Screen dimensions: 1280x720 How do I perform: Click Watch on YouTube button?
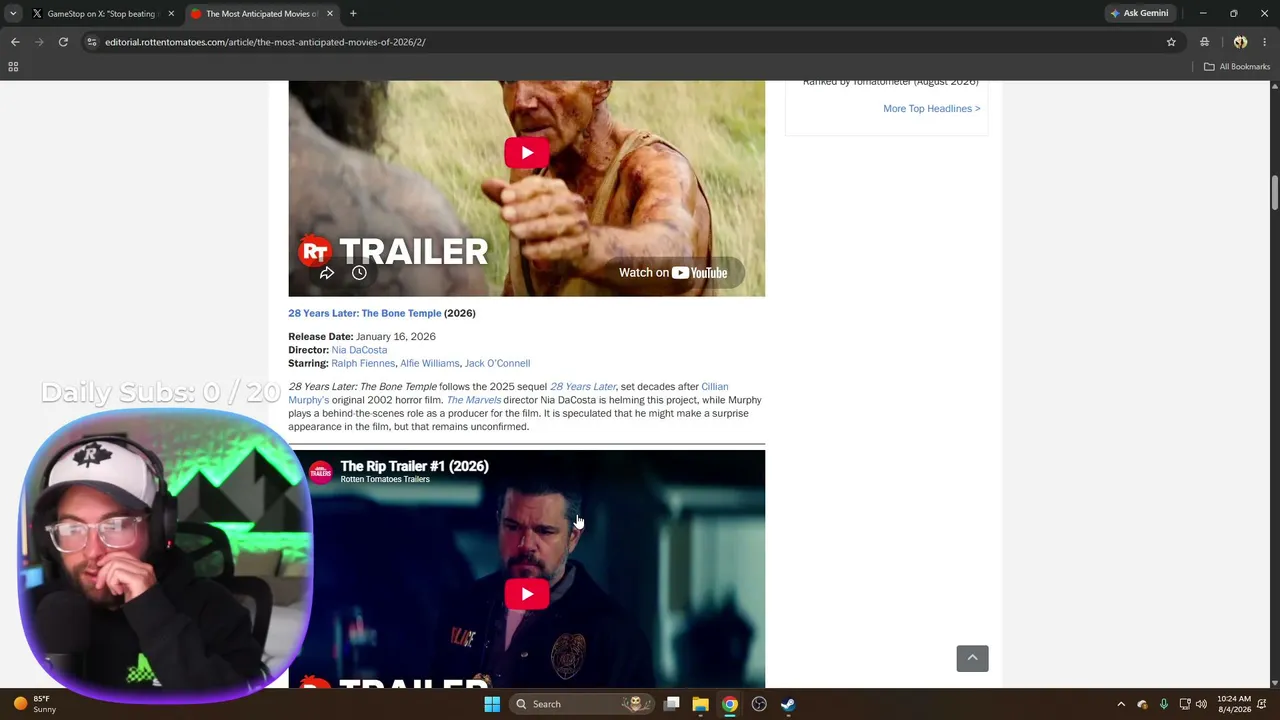click(x=673, y=273)
